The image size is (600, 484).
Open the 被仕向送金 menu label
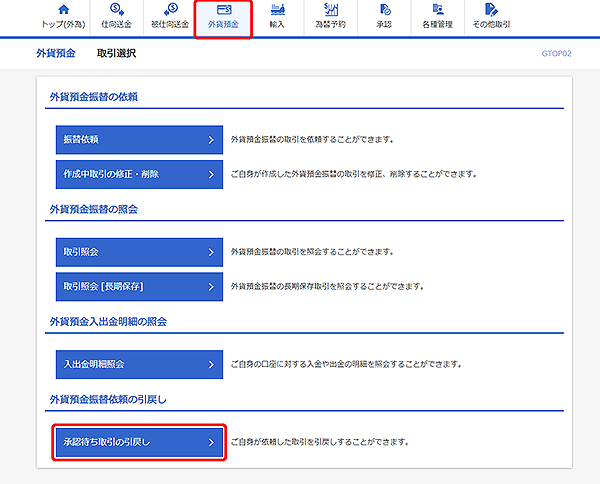point(170,24)
